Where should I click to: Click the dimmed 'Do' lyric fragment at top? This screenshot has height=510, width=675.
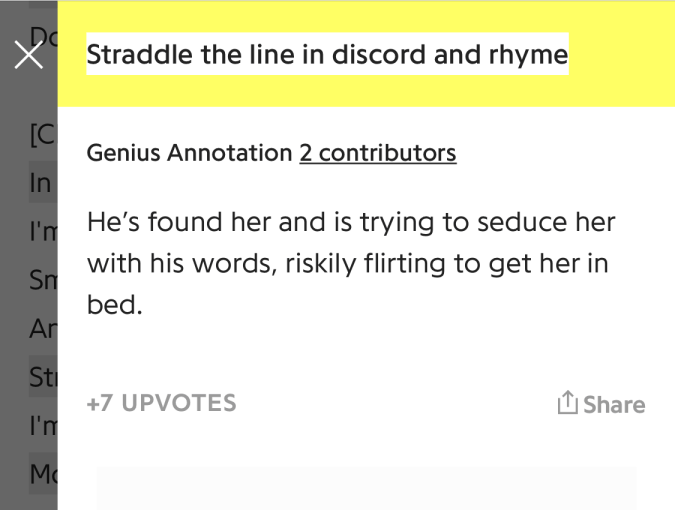43,37
